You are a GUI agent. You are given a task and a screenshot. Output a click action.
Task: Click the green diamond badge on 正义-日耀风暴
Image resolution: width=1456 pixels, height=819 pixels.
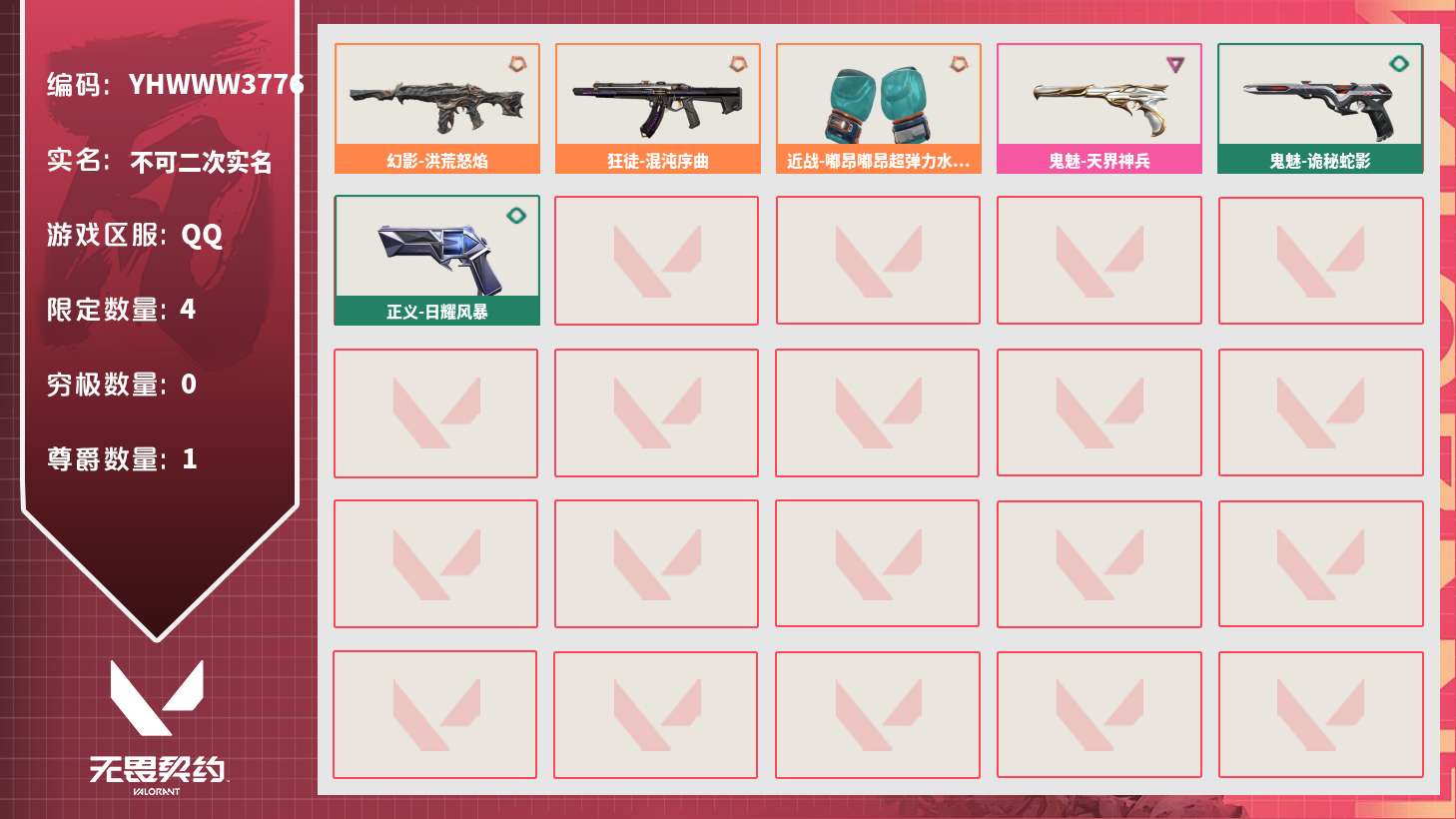coord(516,216)
